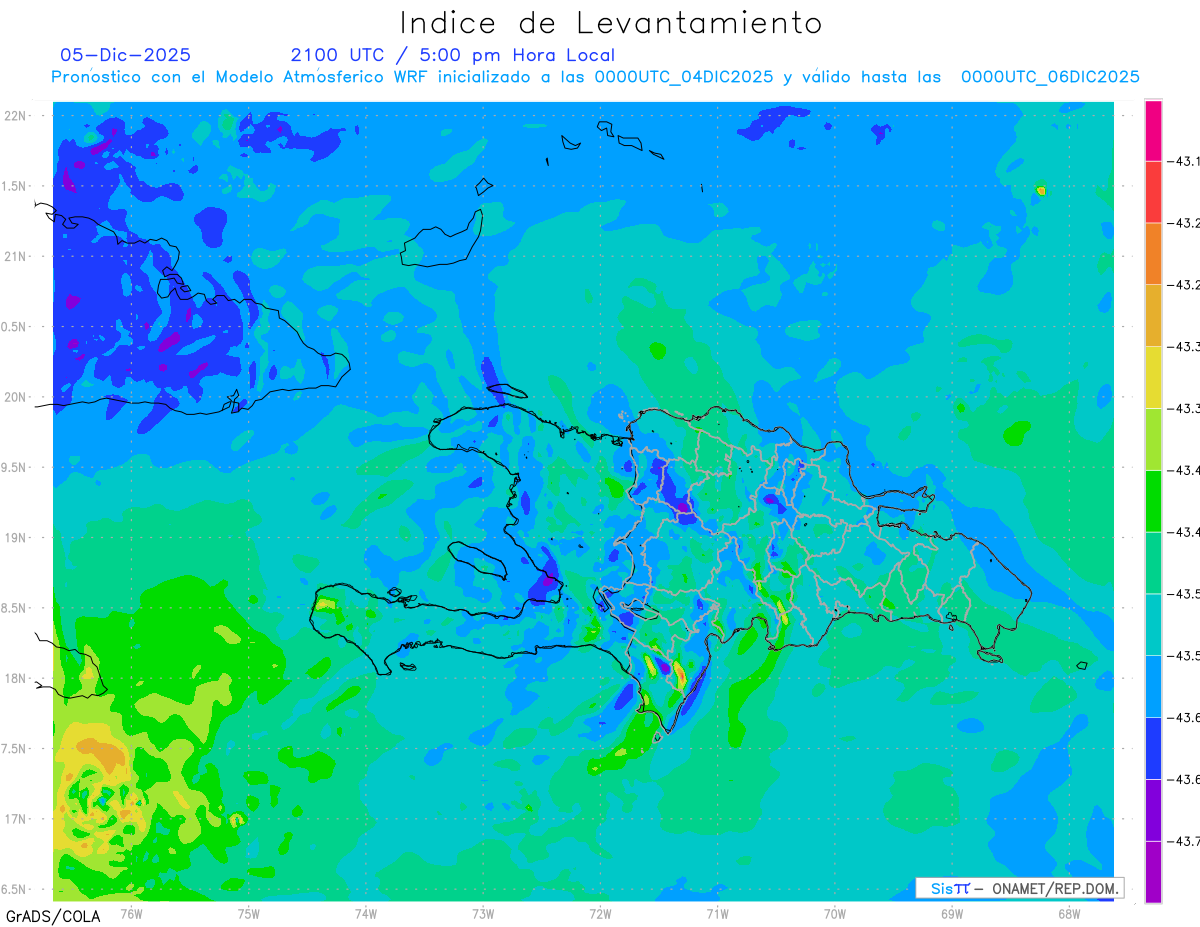Click the "GrADS/COLA" credit label
Image resolution: width=1200 pixels, height=927 pixels.
[x=53, y=916]
